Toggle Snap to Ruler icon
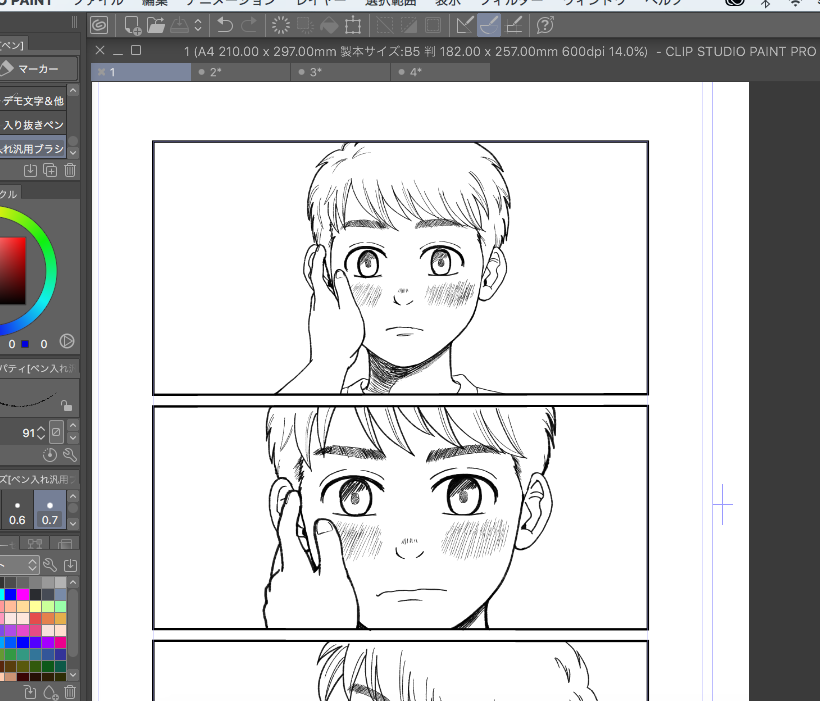 465,25
